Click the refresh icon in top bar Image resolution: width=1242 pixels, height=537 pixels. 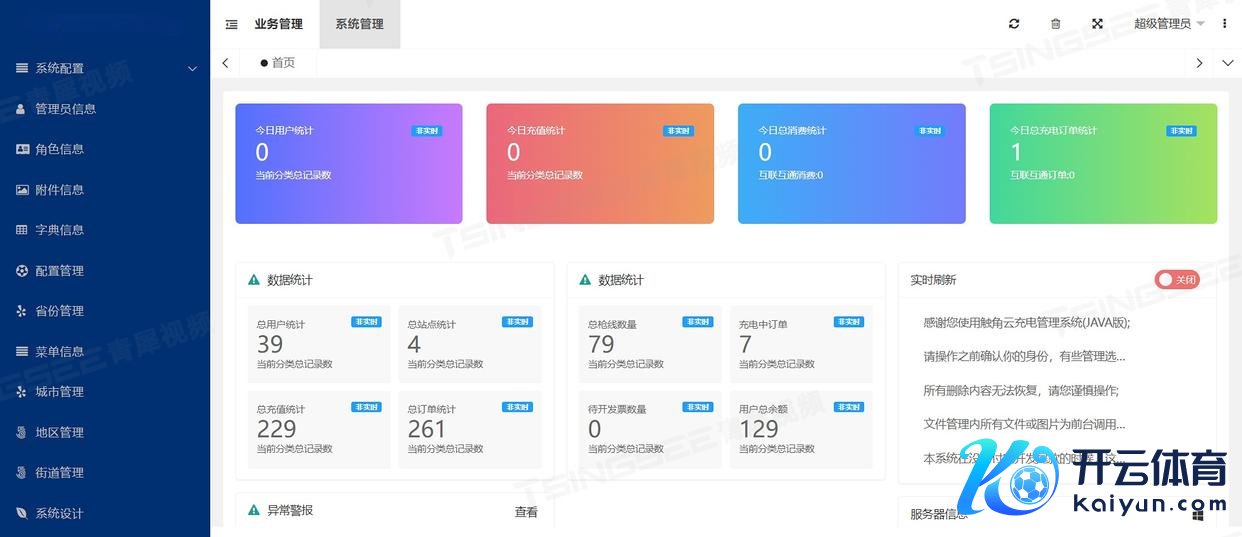(1014, 24)
